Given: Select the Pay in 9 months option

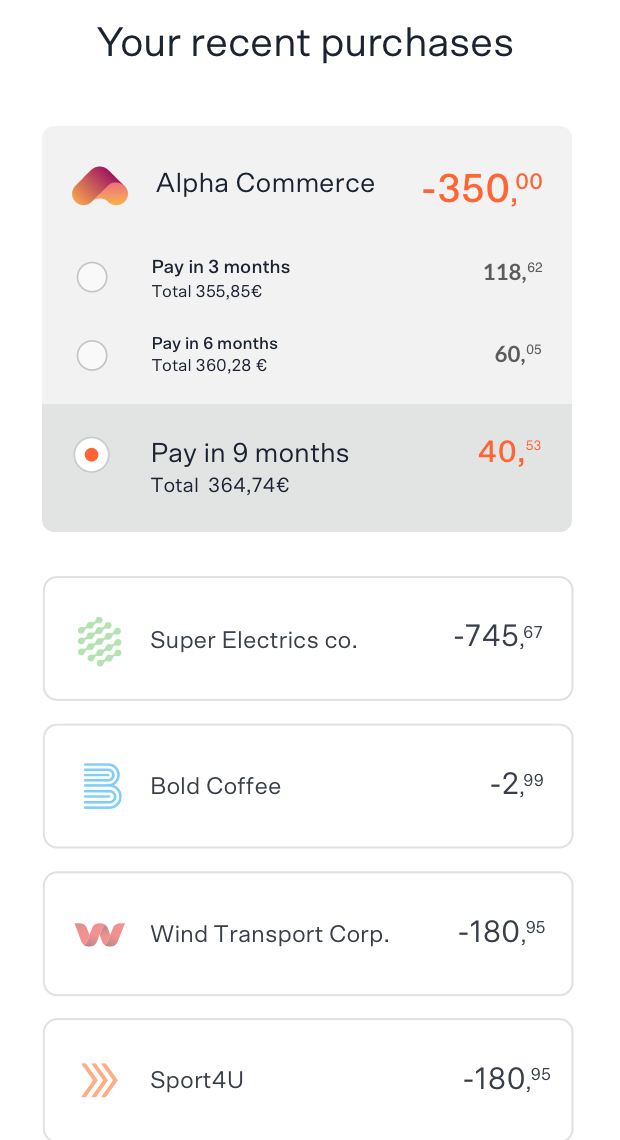Looking at the screenshot, I should point(91,454).
